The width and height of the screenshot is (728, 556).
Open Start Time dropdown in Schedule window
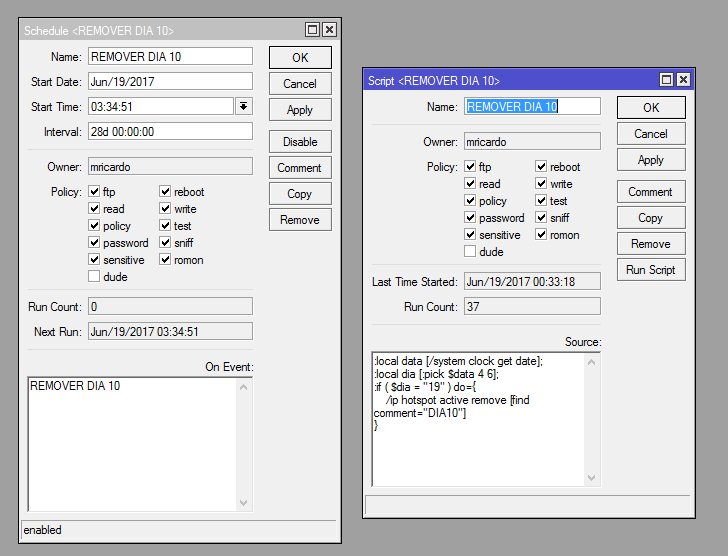coord(244,106)
